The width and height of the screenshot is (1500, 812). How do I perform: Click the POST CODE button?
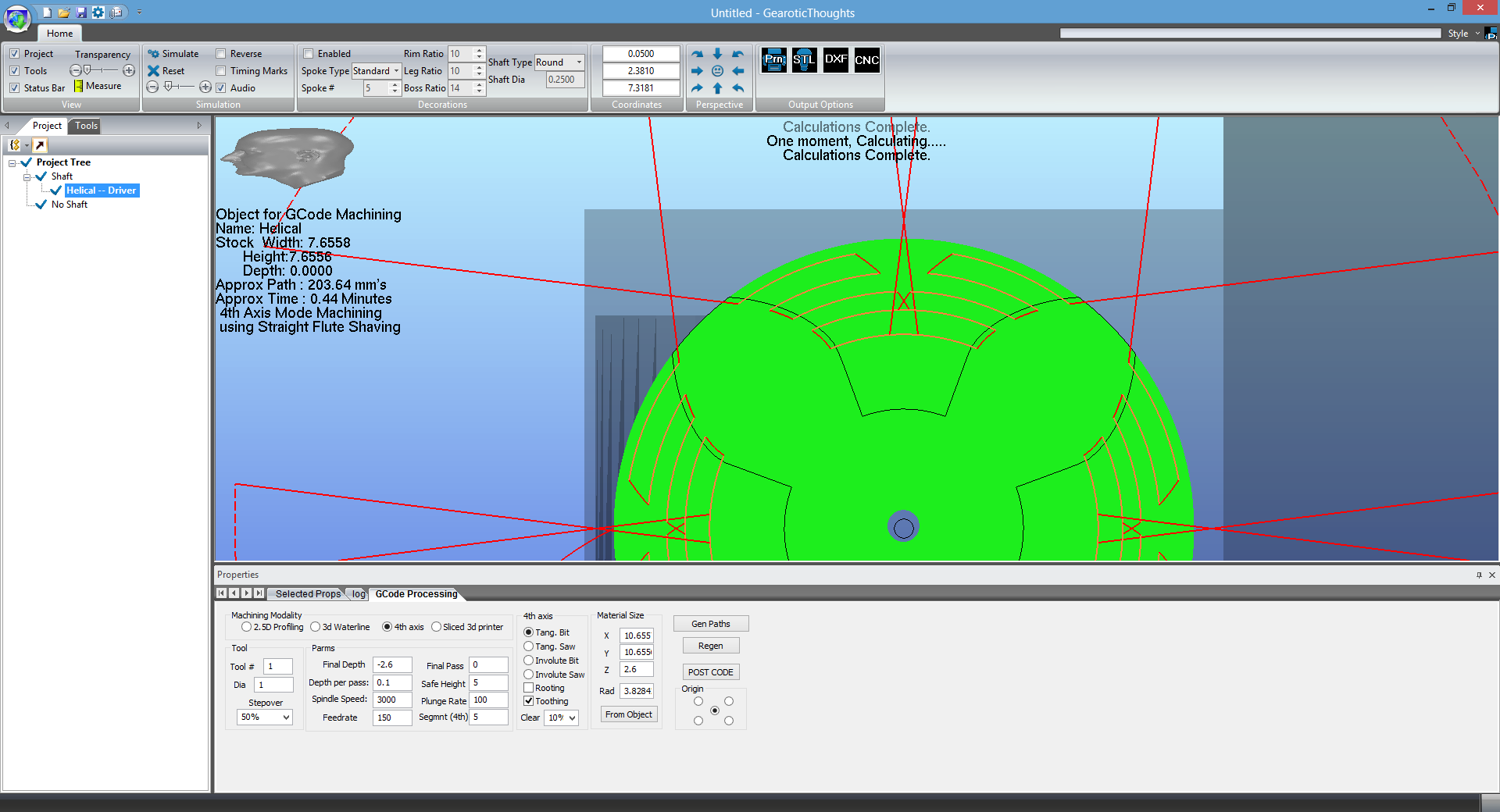click(710, 672)
